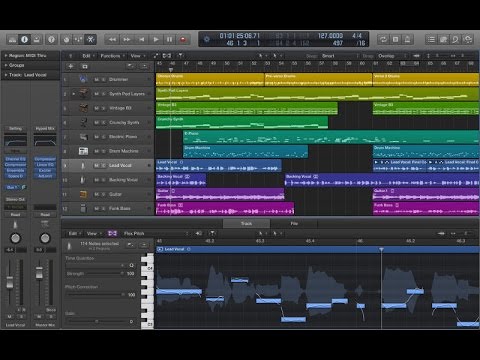
Task: Open the audio editor Edit menu
Action: 74,233
